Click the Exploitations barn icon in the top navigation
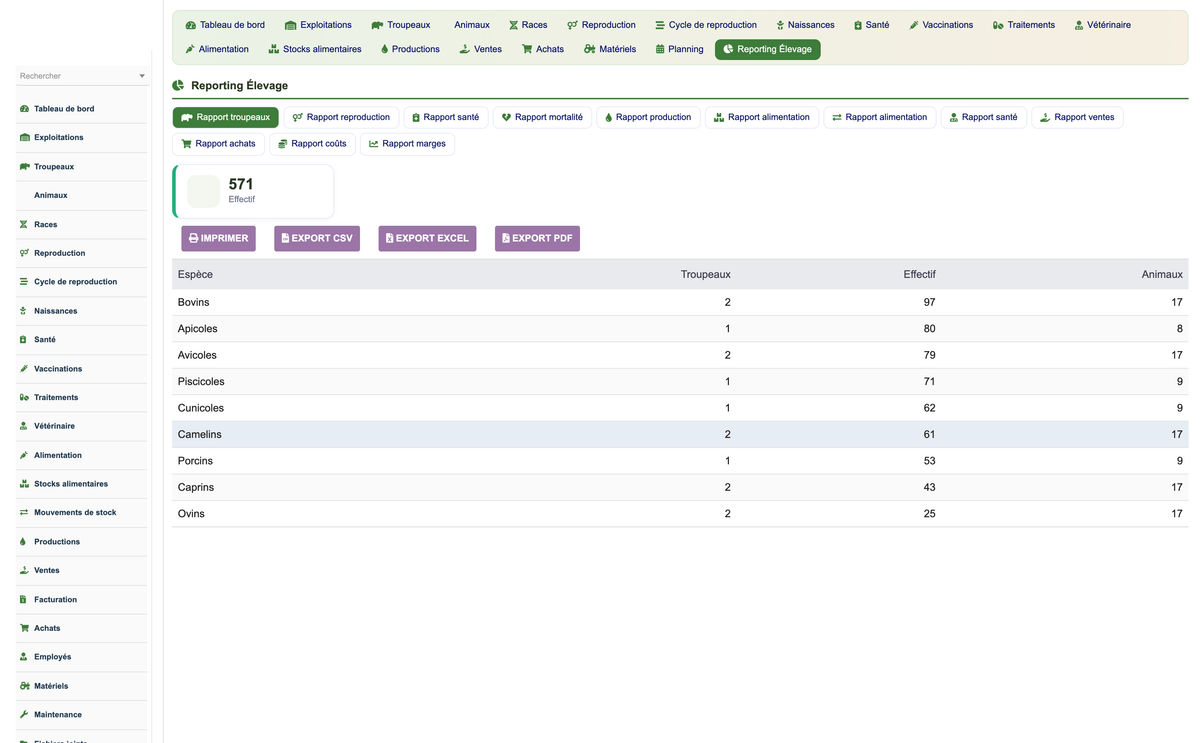The image size is (1200, 743). click(x=290, y=25)
